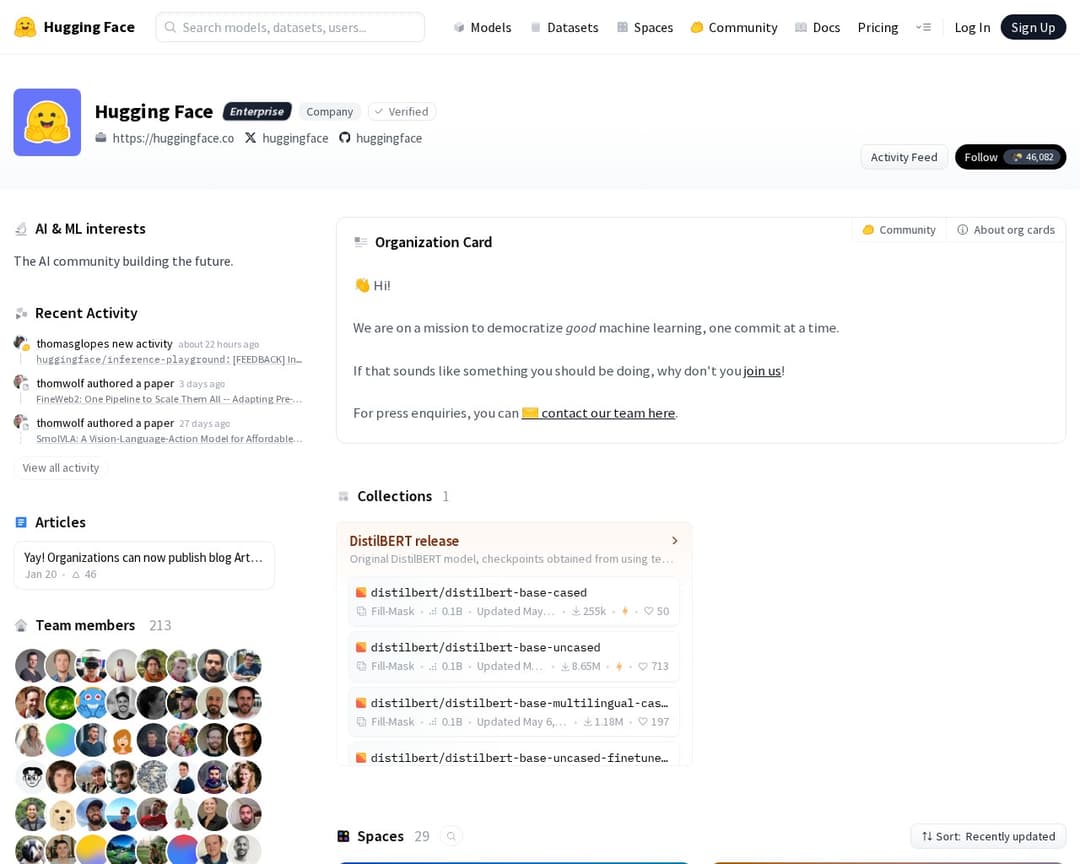The image size is (1080, 864).
Task: Open the distilbert-base-cased model card
Action: click(514, 601)
